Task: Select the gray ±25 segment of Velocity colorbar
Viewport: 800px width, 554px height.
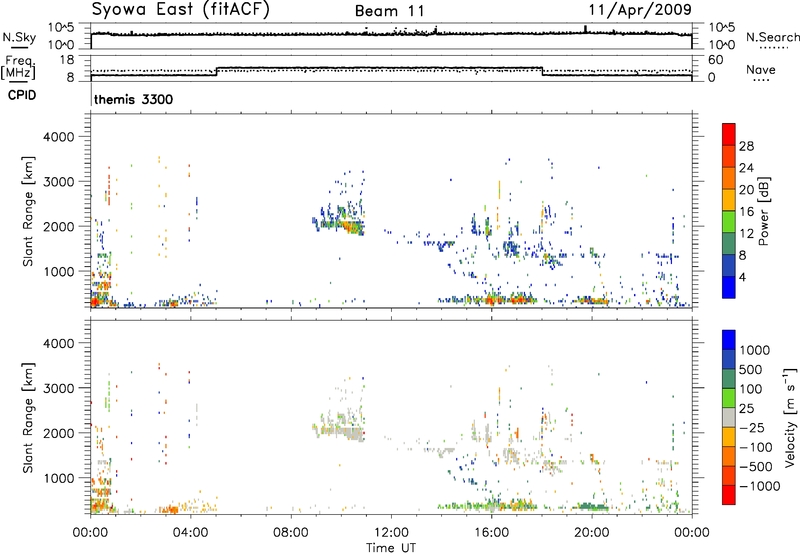Action: [729, 417]
